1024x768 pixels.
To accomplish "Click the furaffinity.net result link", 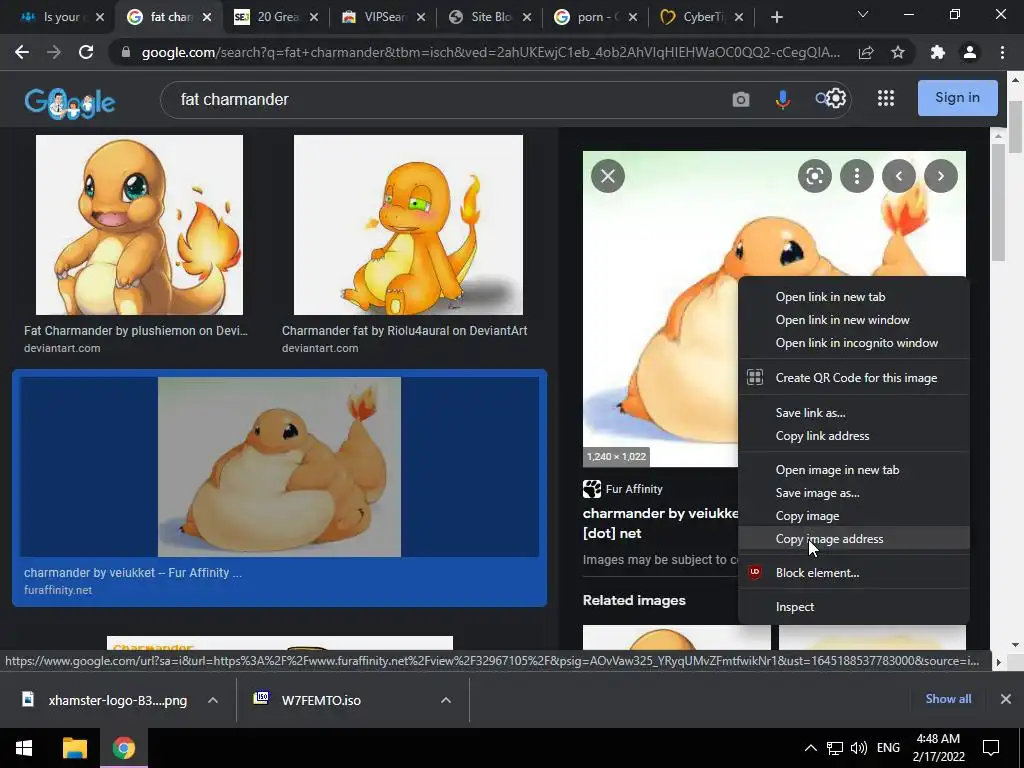I will [58, 590].
